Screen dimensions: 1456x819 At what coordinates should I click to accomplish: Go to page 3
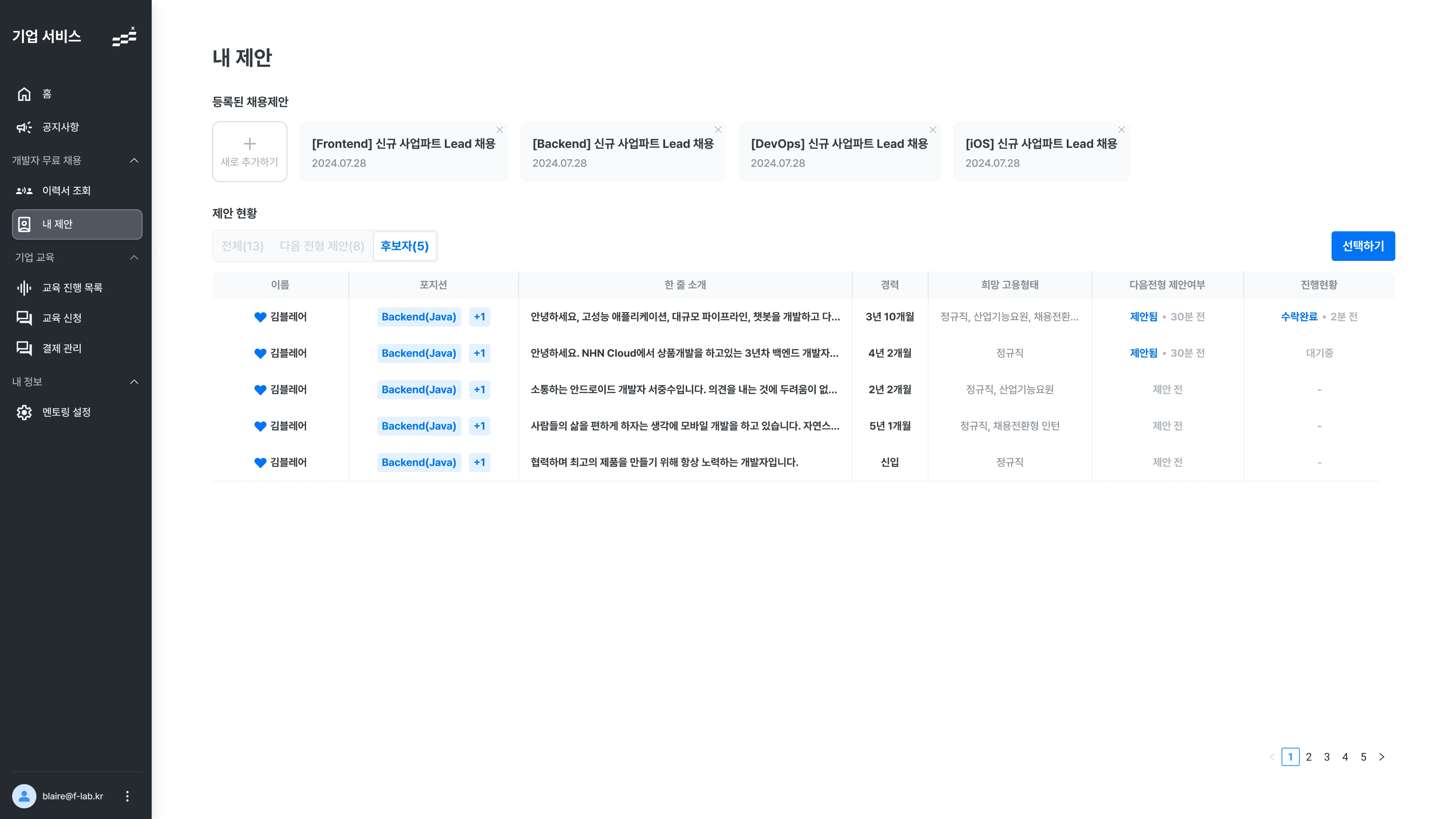point(1327,757)
